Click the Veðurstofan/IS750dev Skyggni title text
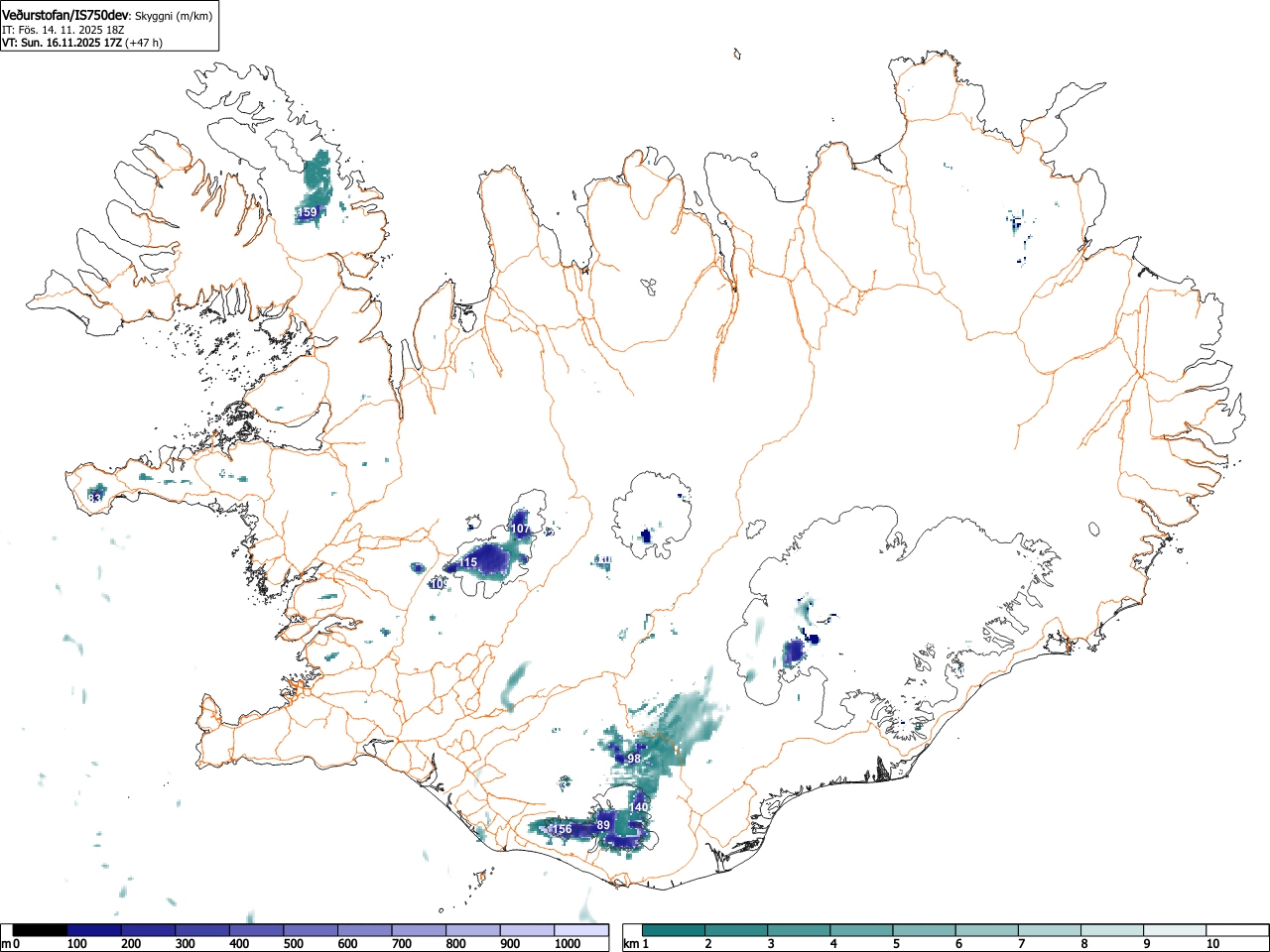The height and width of the screenshot is (952, 1270). tap(107, 15)
